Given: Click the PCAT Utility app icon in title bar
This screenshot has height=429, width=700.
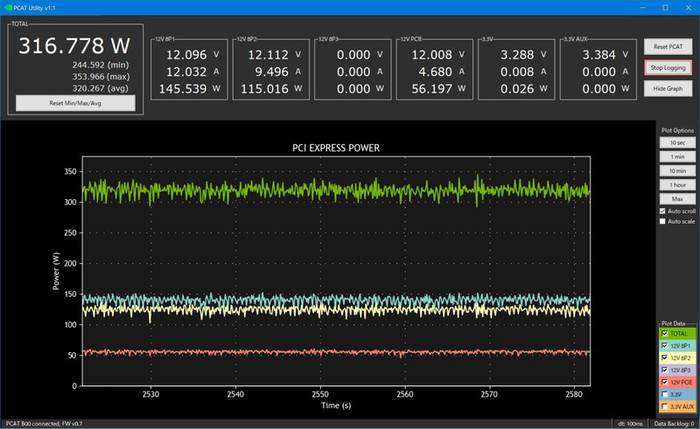Looking at the screenshot, I should (x=8, y=8).
